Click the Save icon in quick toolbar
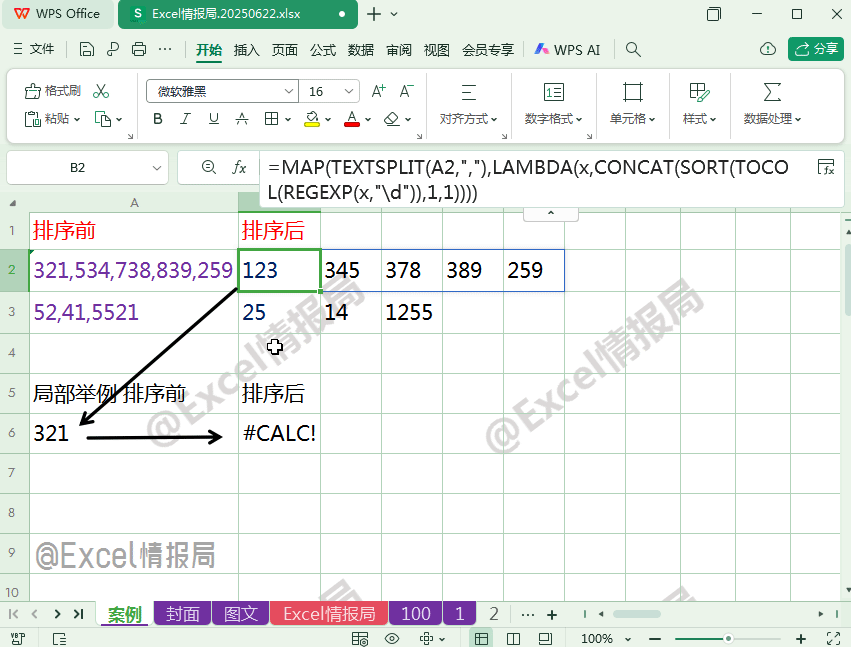The height and width of the screenshot is (647, 851). click(x=86, y=49)
